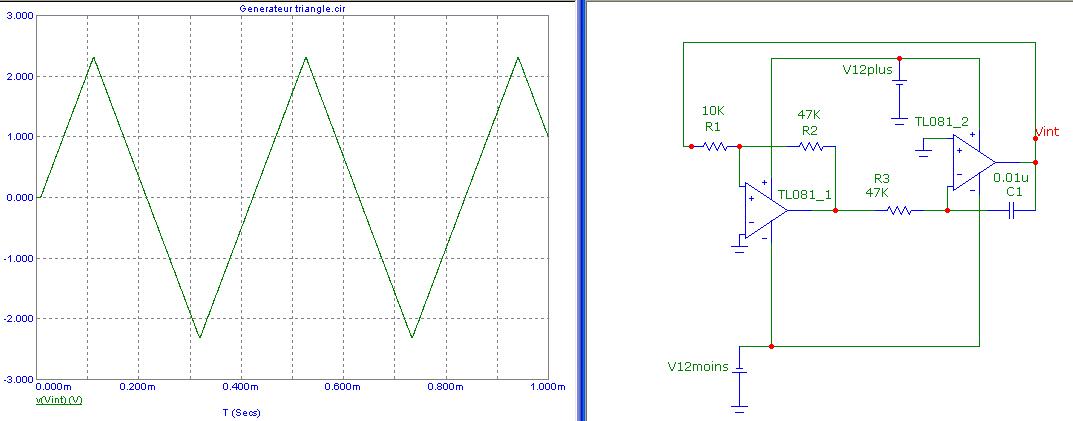This screenshot has height=421, width=1073.
Task: Click the TL081_2 label text
Action: (x=942, y=122)
